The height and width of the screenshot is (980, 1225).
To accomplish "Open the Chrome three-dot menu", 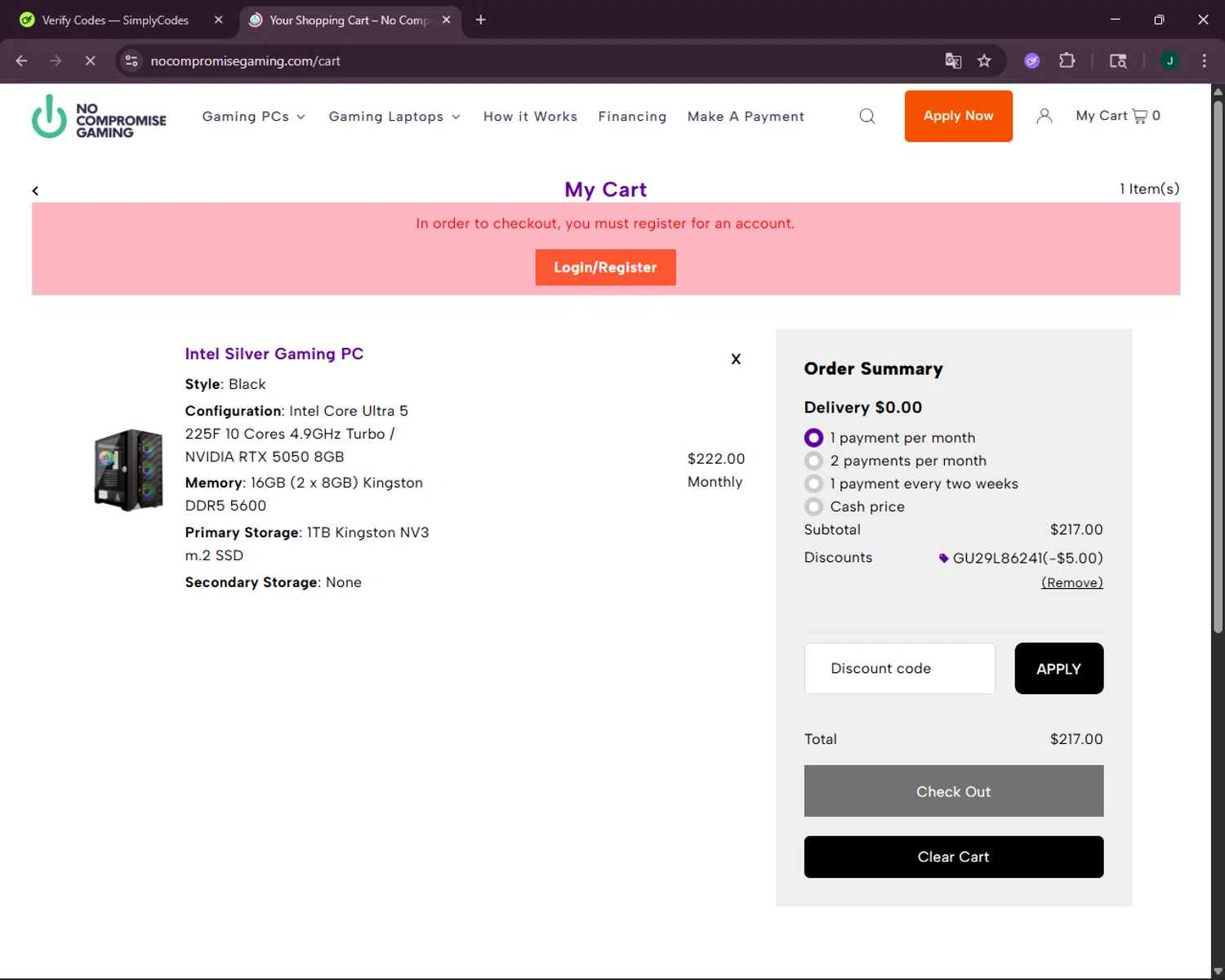I will click(1204, 60).
